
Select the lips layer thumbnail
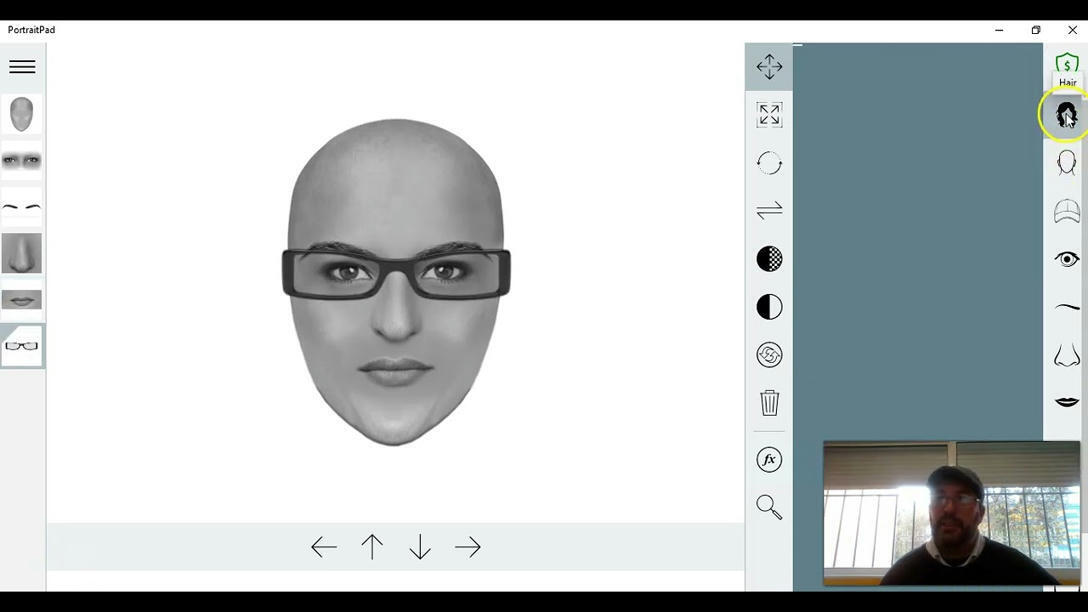coord(22,300)
